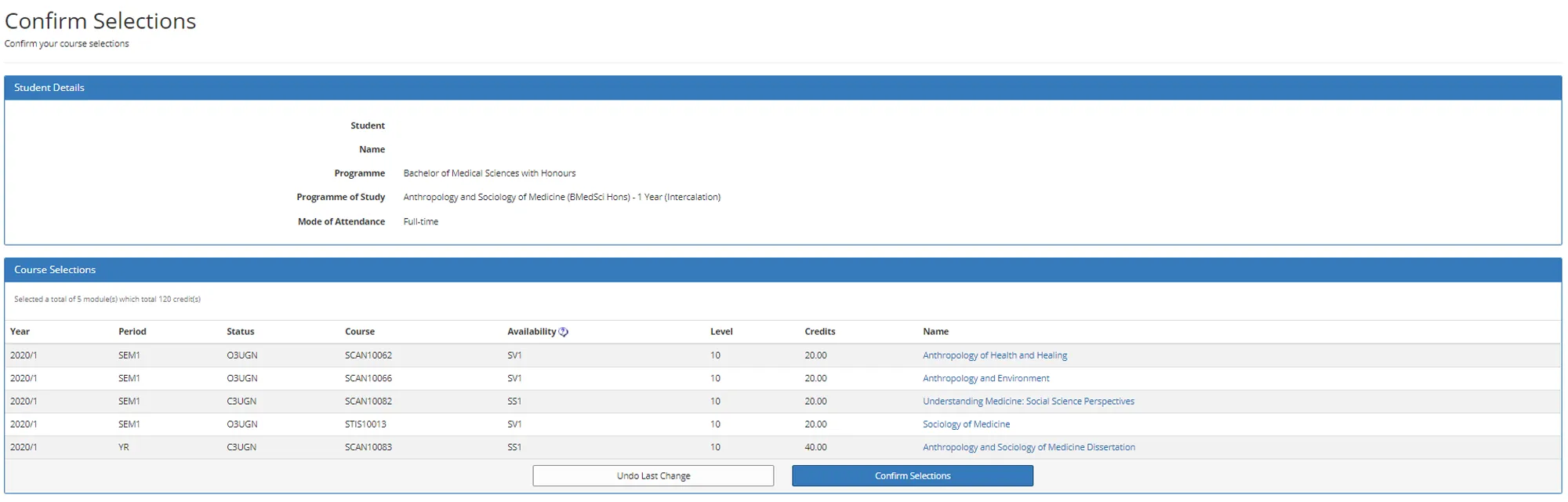Click the Confirm your course selections subtitle
The image size is (1568, 502).
click(67, 44)
